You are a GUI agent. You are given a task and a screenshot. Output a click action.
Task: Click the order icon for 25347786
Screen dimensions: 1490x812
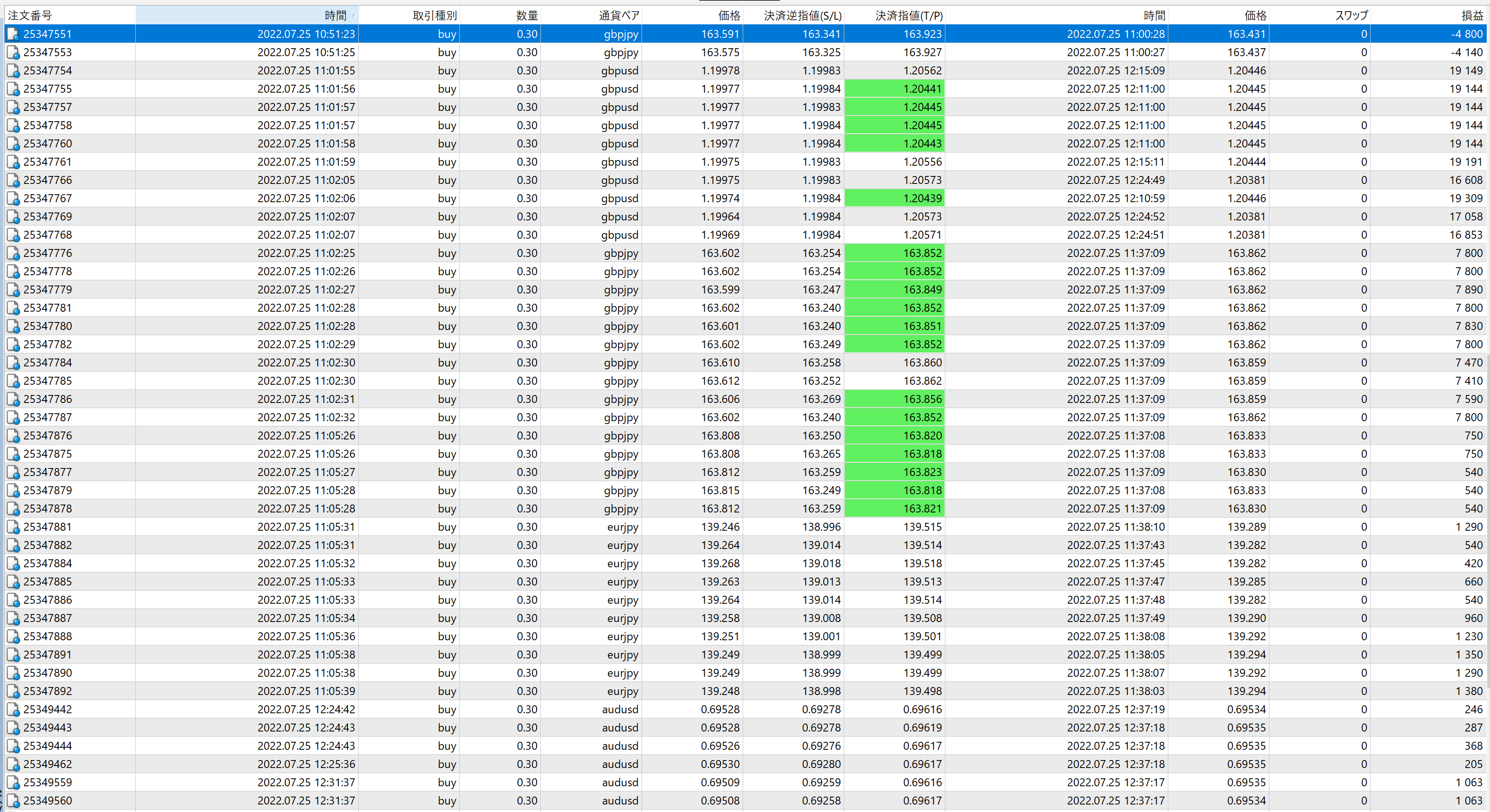[x=13, y=399]
